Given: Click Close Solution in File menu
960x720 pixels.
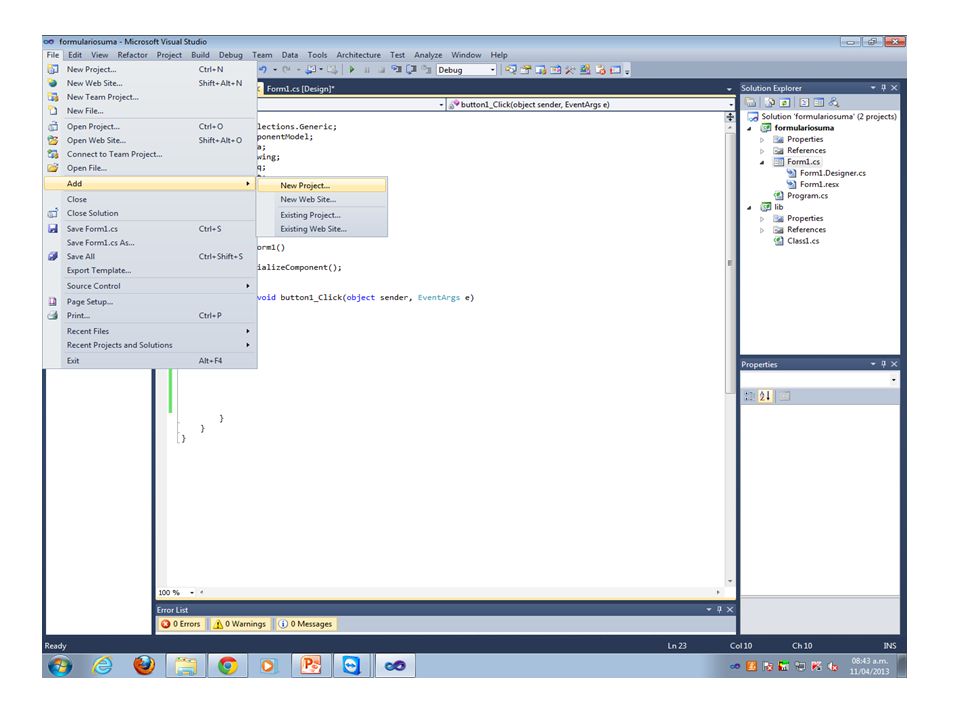Looking at the screenshot, I should click(x=149, y=213).
